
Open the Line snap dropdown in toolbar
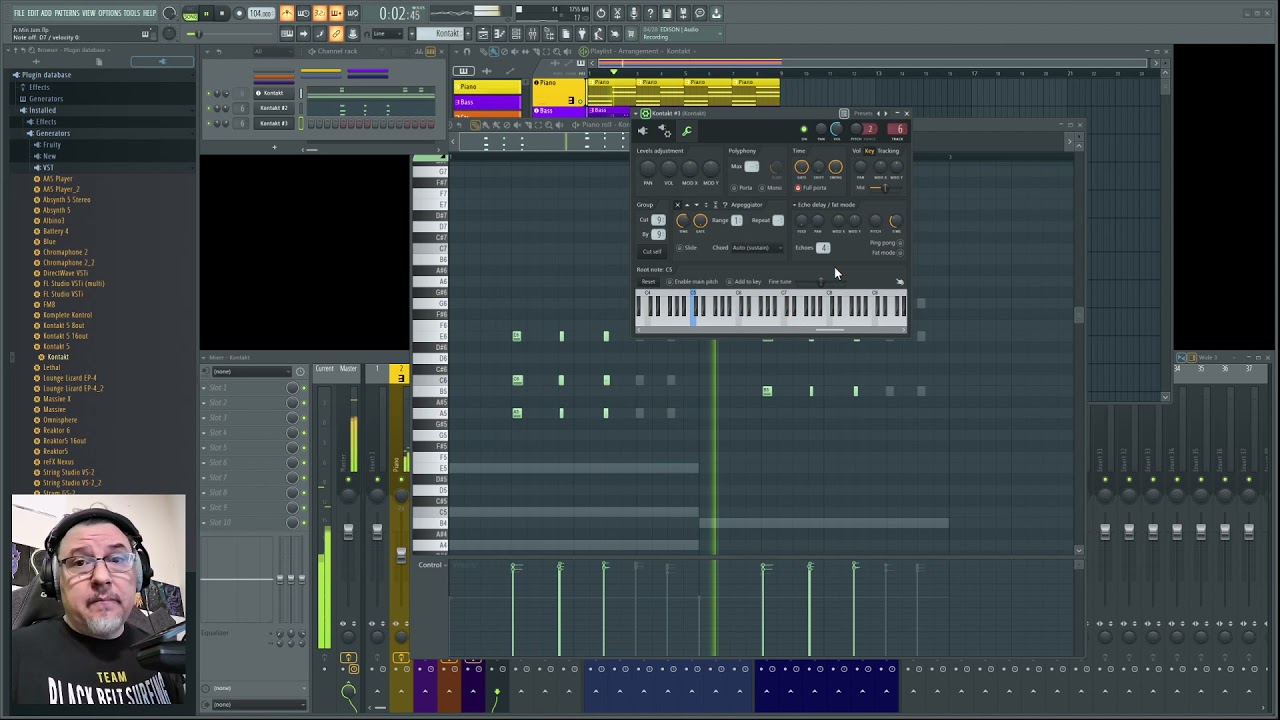pyautogui.click(x=387, y=34)
